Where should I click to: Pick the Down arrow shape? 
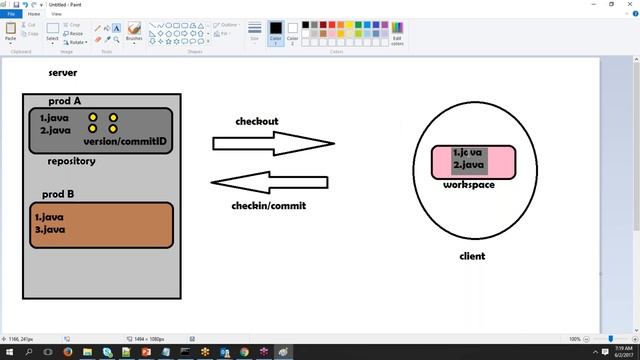click(152, 41)
